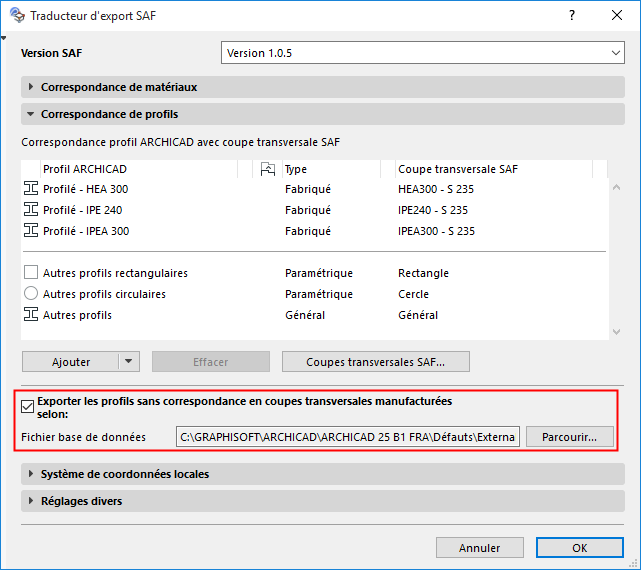Select Autres profils rectangulaires row
Viewport: 641px width, 570px height.
(314, 272)
